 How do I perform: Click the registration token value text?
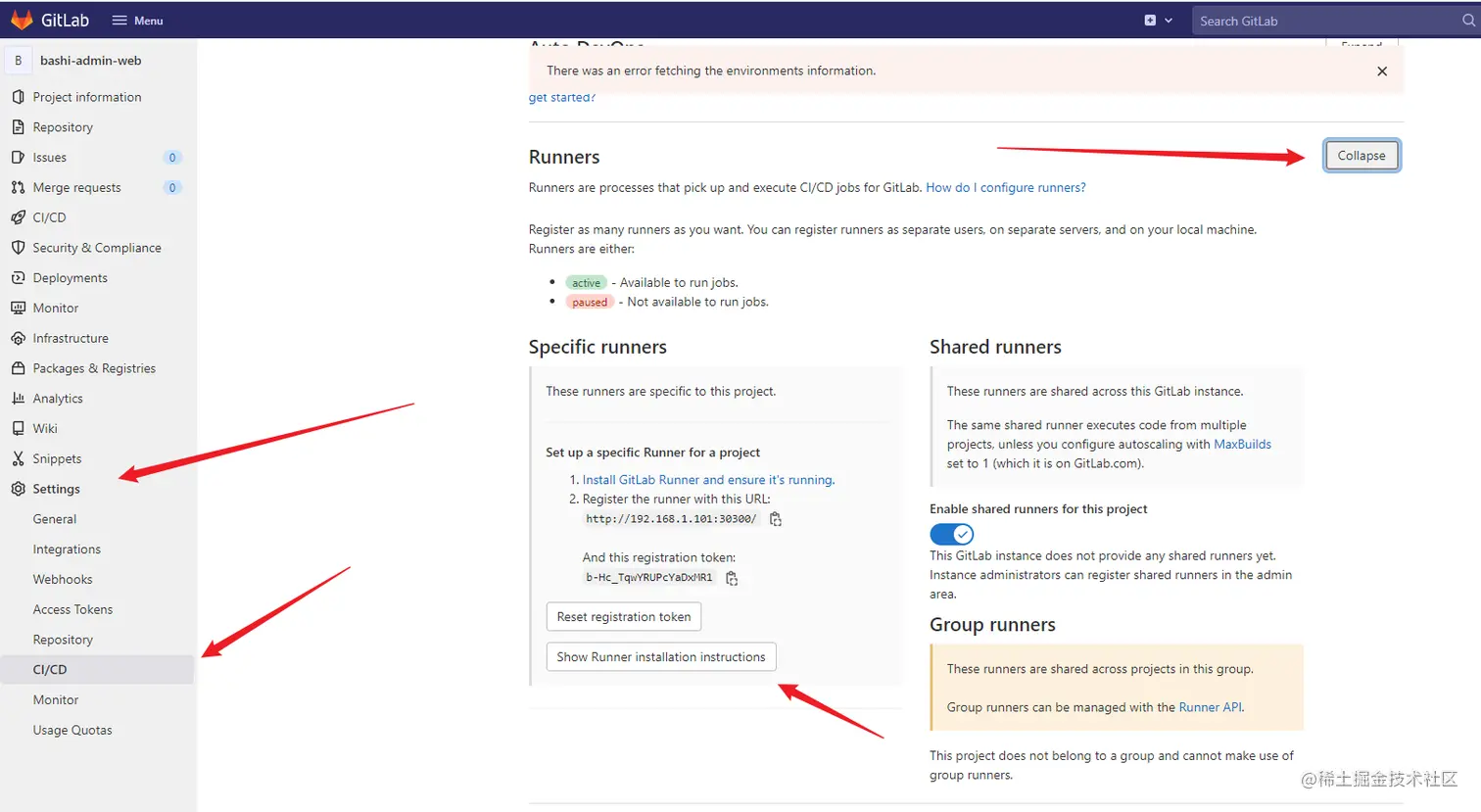coord(649,578)
